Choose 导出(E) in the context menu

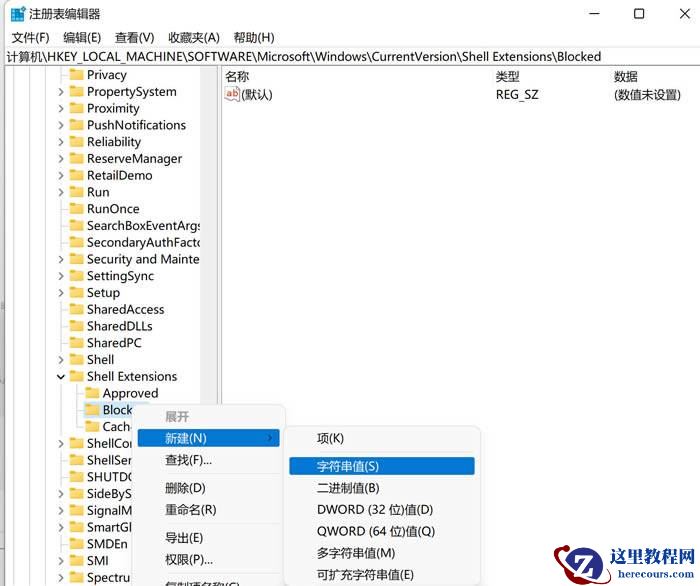click(208, 538)
